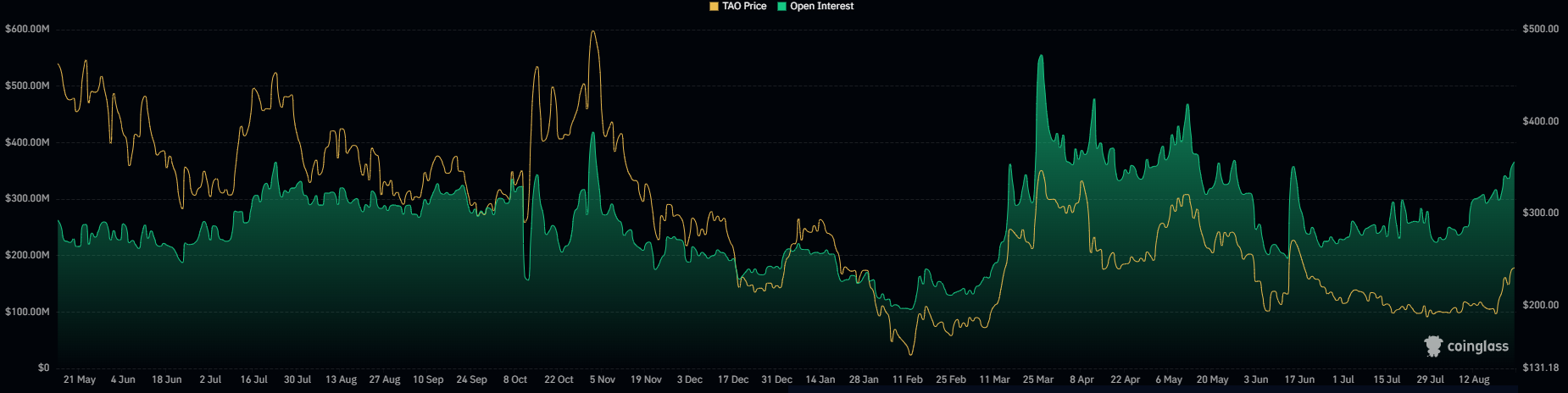
Task: Toggle the Open Interest legend series
Action: [x=815, y=6]
